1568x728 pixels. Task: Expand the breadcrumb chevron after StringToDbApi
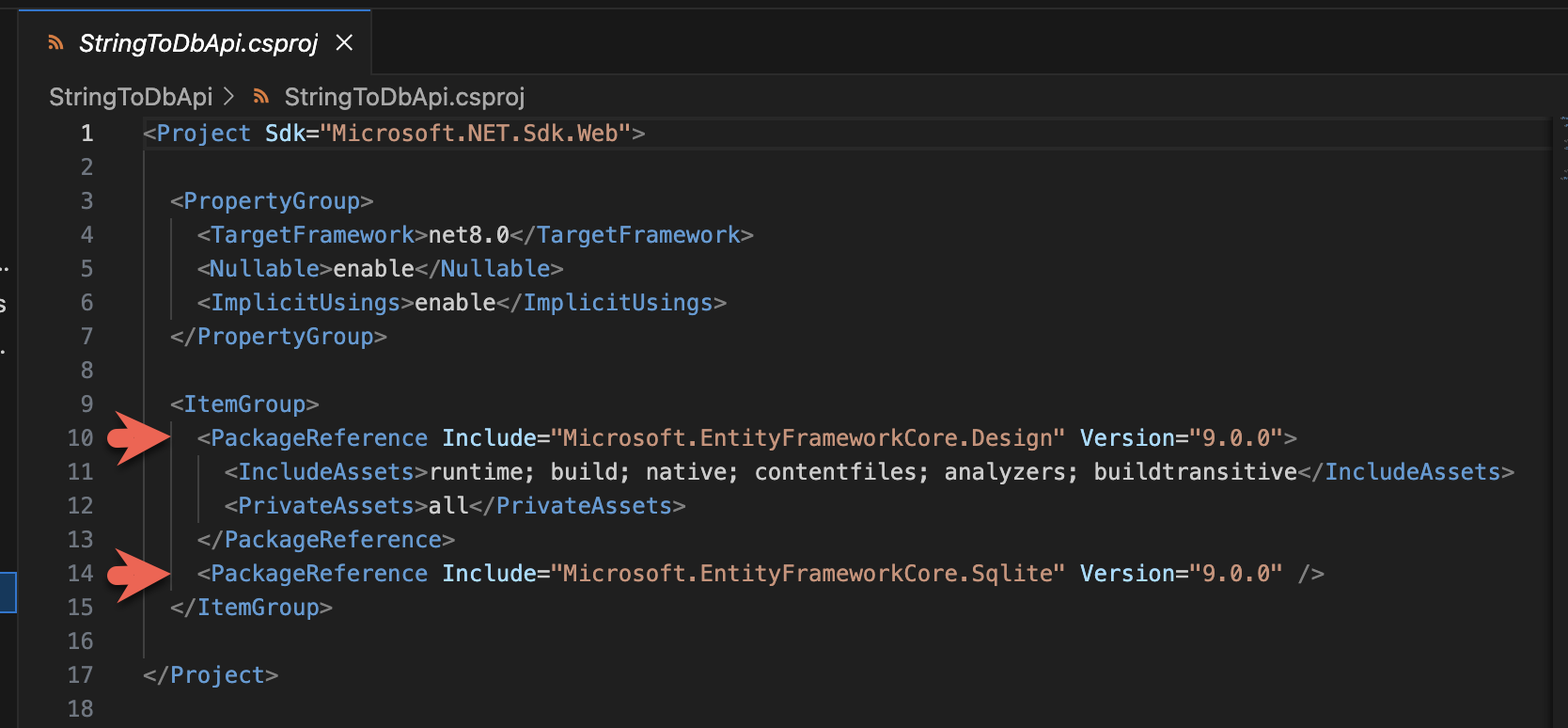click(x=229, y=96)
